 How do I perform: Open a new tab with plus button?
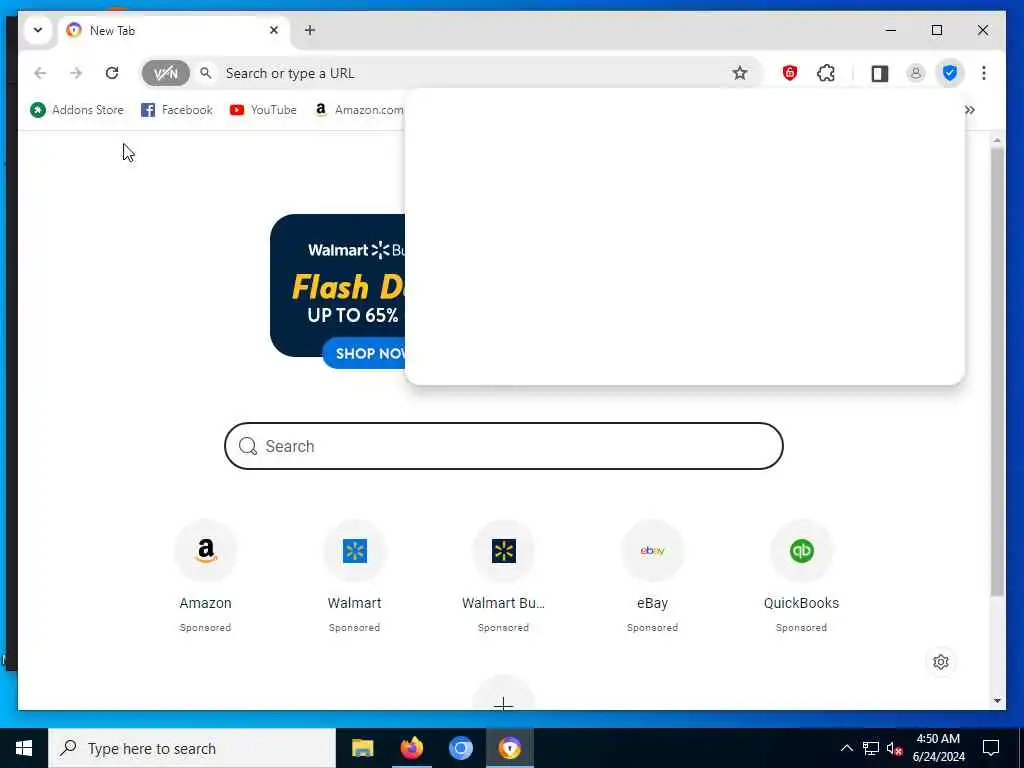310,30
